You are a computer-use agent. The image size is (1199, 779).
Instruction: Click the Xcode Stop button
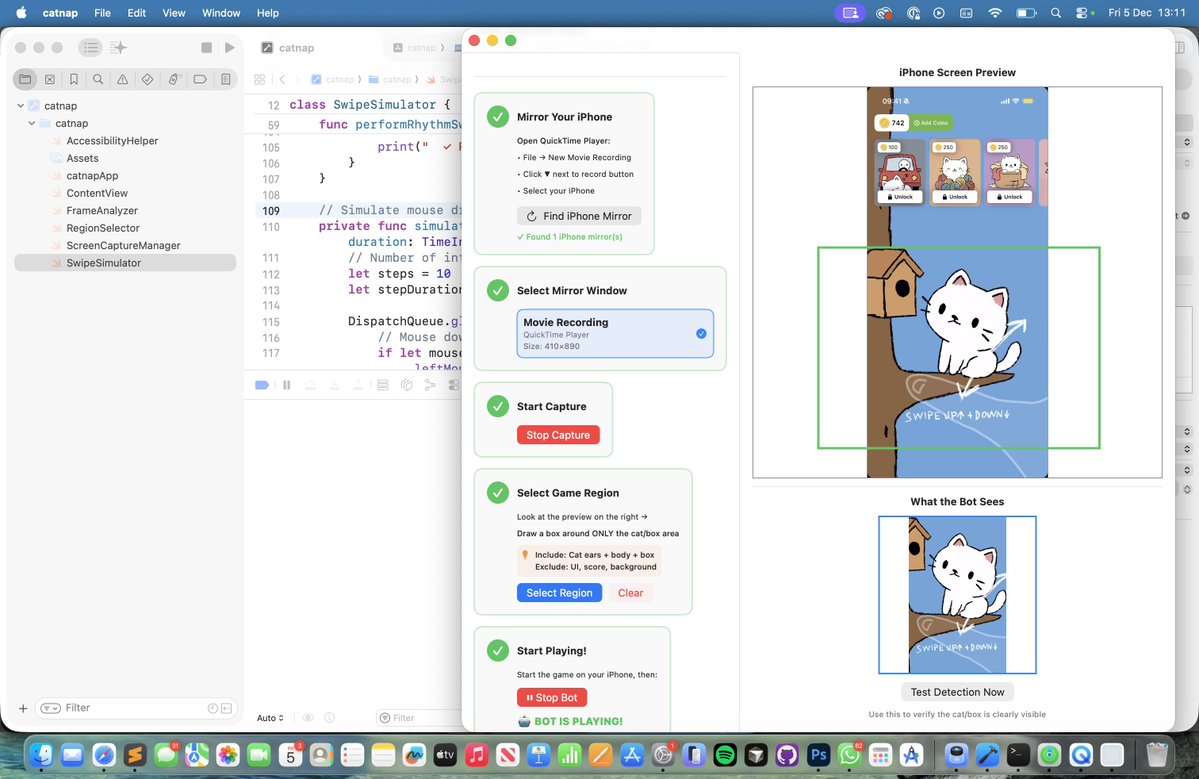(206, 47)
